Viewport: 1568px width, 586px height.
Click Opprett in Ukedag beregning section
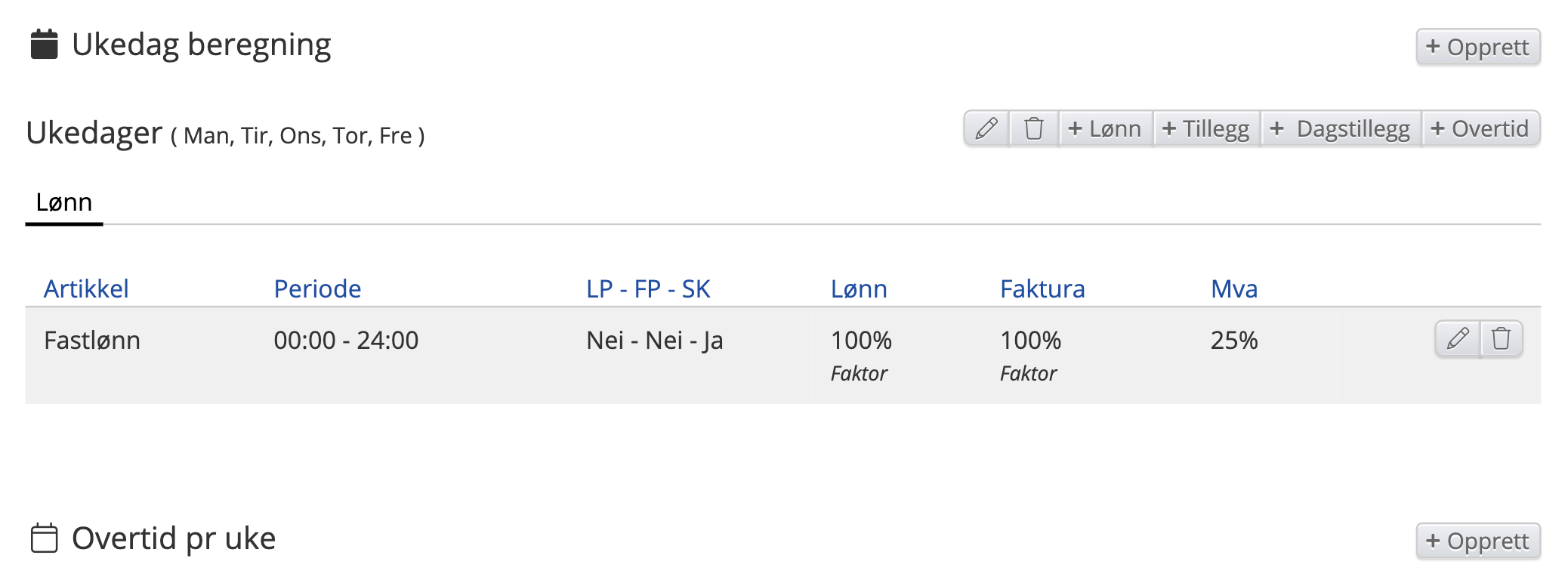pos(1477,47)
